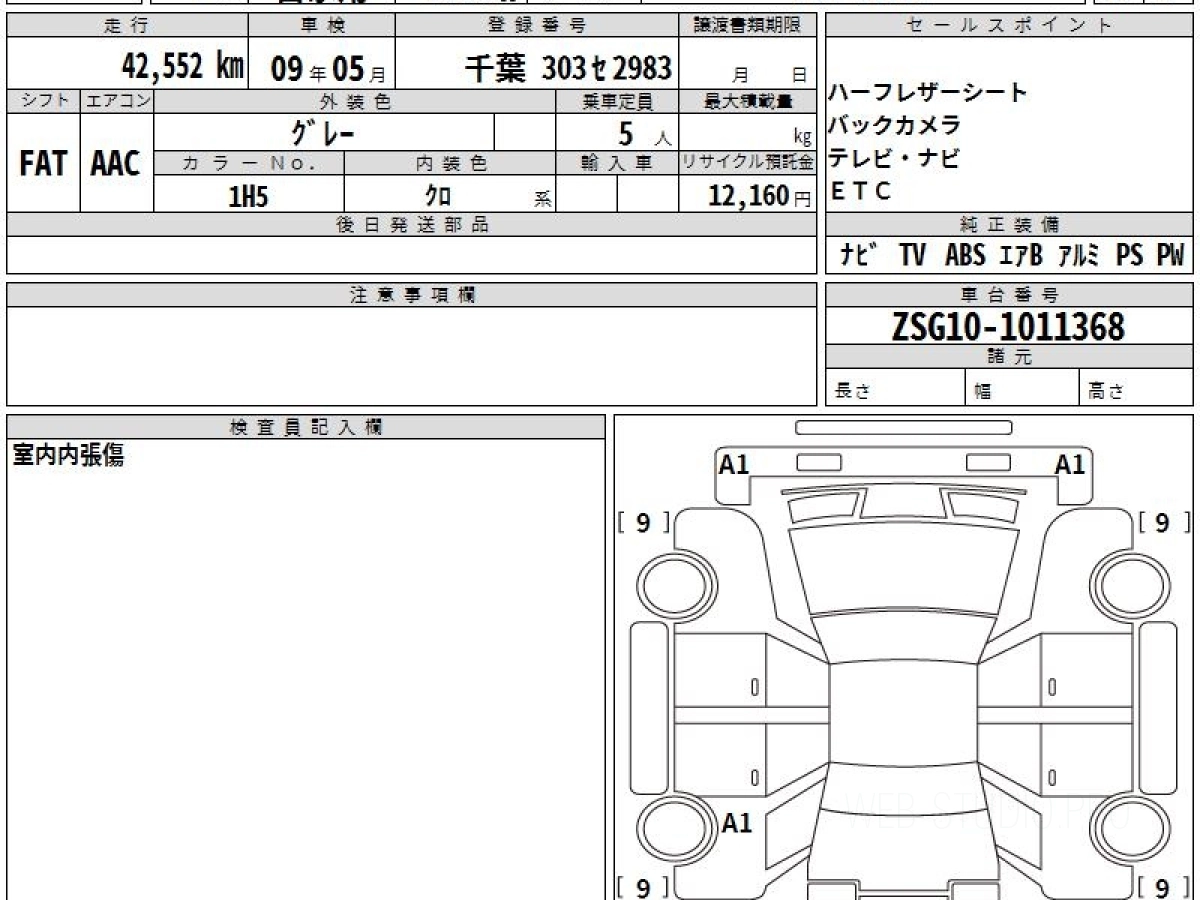
Task: Select the ハーフレザーシート sales point line
Action: (x=928, y=93)
